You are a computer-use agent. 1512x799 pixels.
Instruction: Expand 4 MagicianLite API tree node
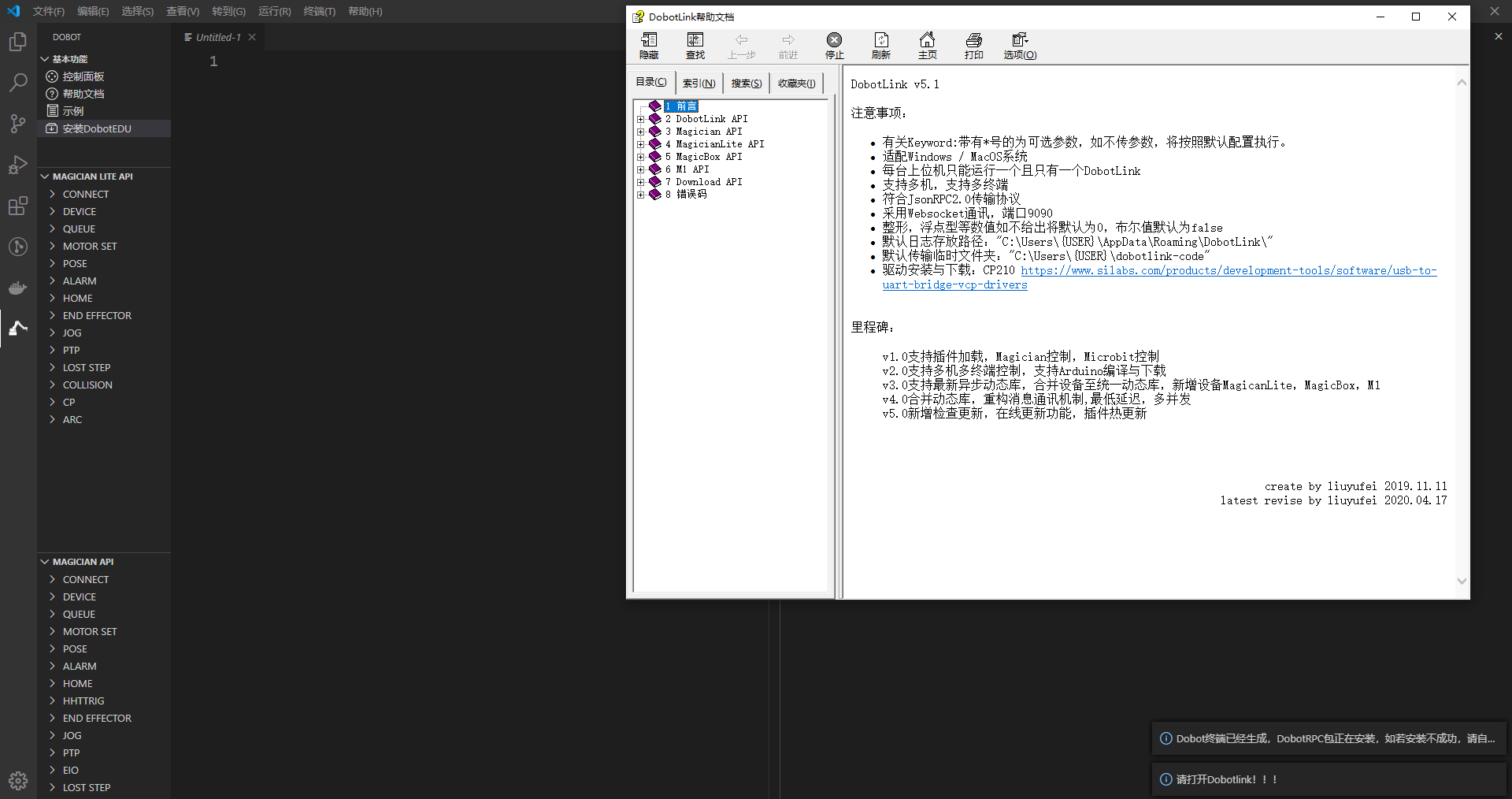tap(641, 144)
